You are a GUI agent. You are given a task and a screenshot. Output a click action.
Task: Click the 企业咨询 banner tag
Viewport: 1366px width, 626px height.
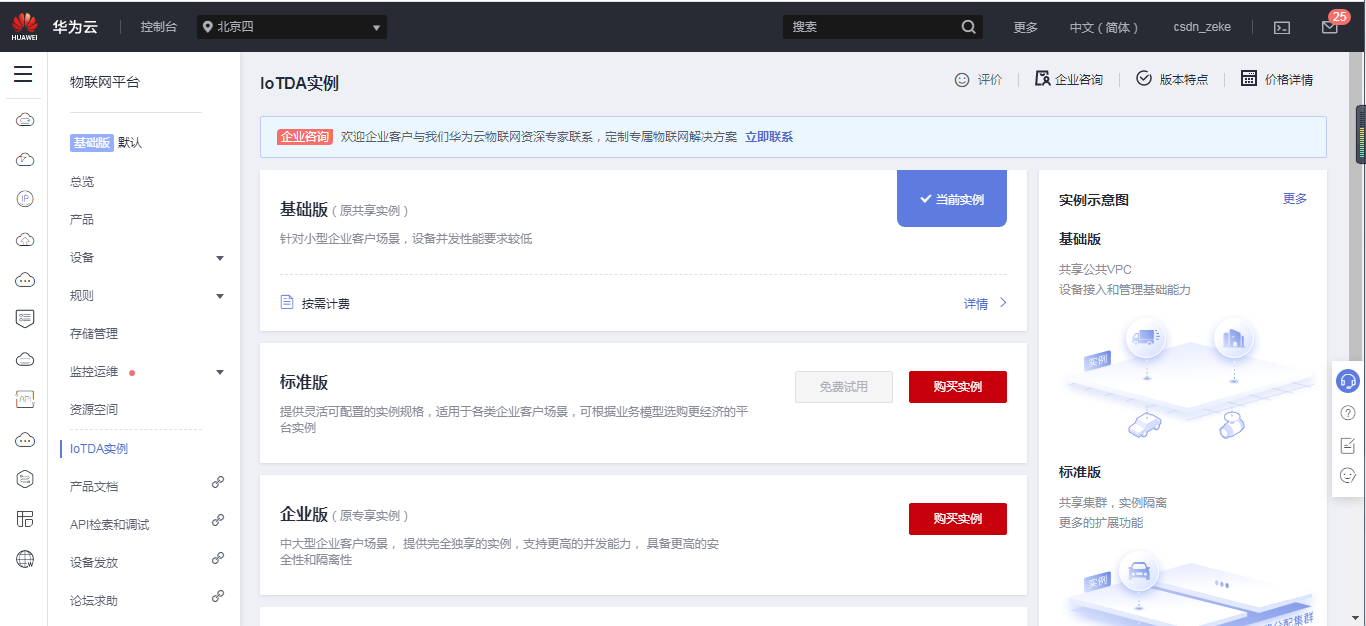point(304,137)
